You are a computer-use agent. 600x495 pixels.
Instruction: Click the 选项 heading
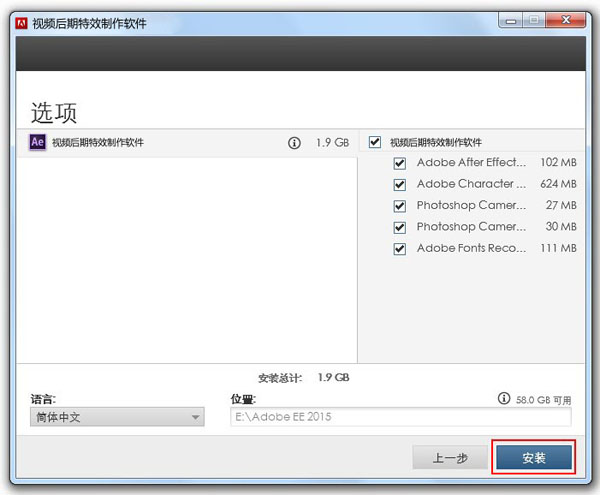click(54, 113)
